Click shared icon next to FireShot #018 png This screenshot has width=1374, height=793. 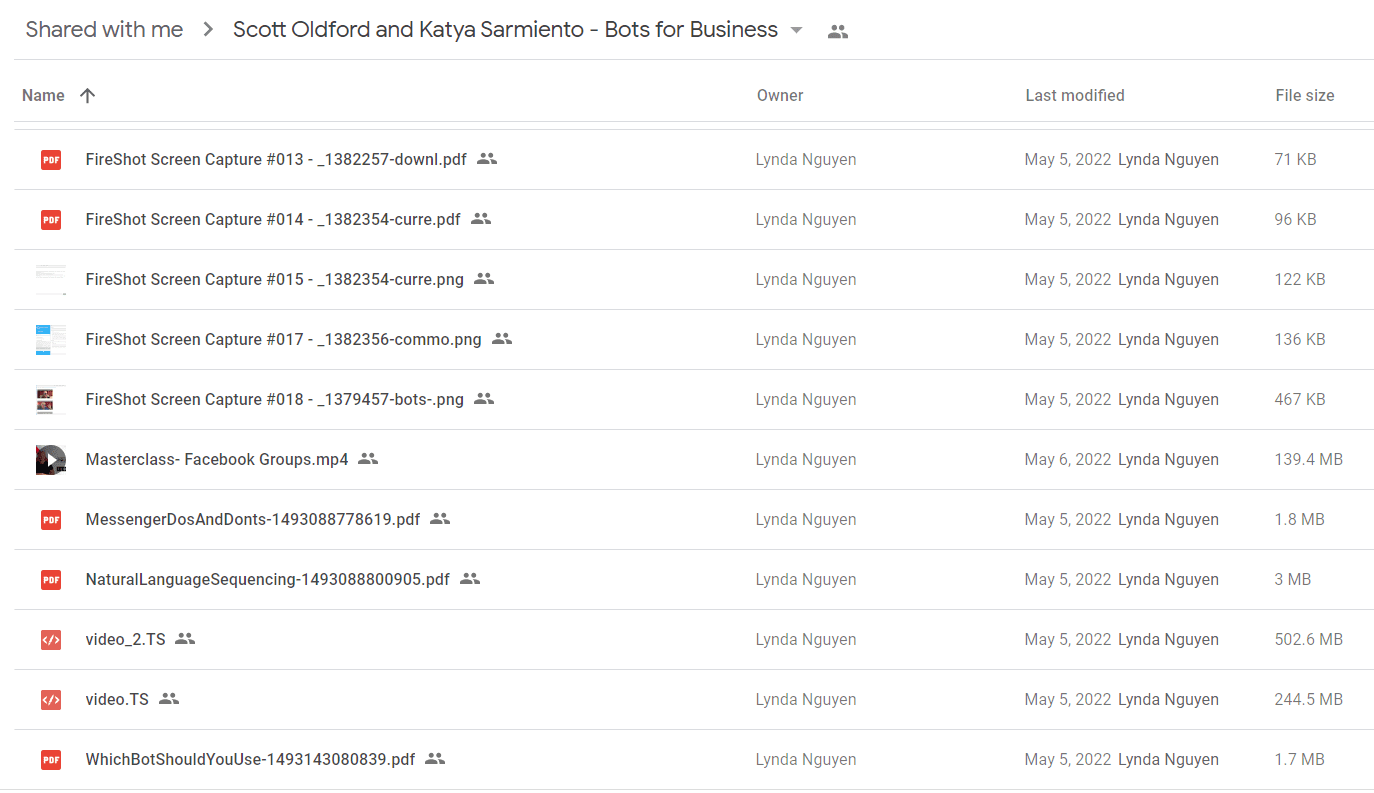coord(484,398)
